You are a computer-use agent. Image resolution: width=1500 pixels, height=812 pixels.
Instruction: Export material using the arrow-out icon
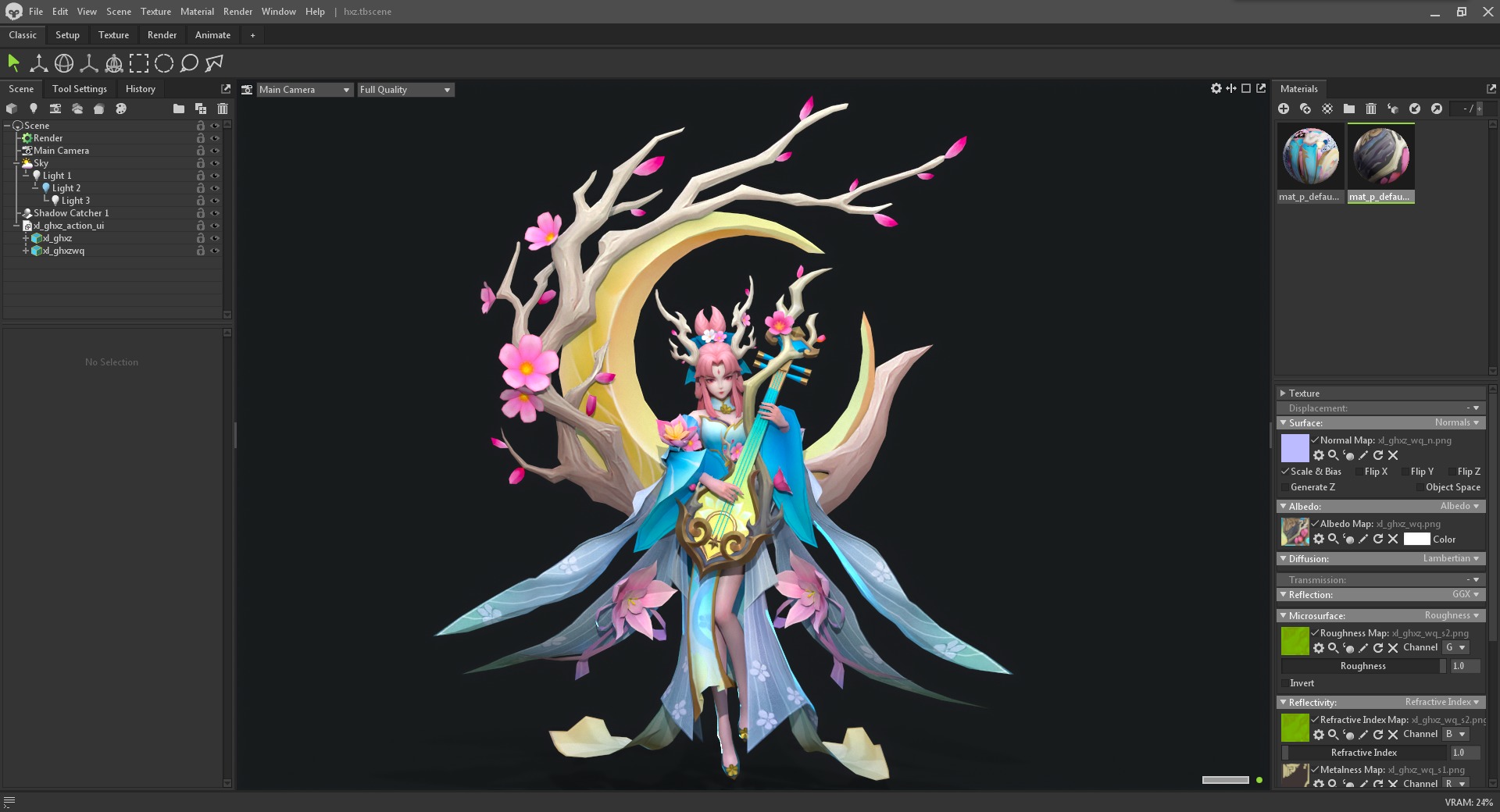[x=1437, y=109]
